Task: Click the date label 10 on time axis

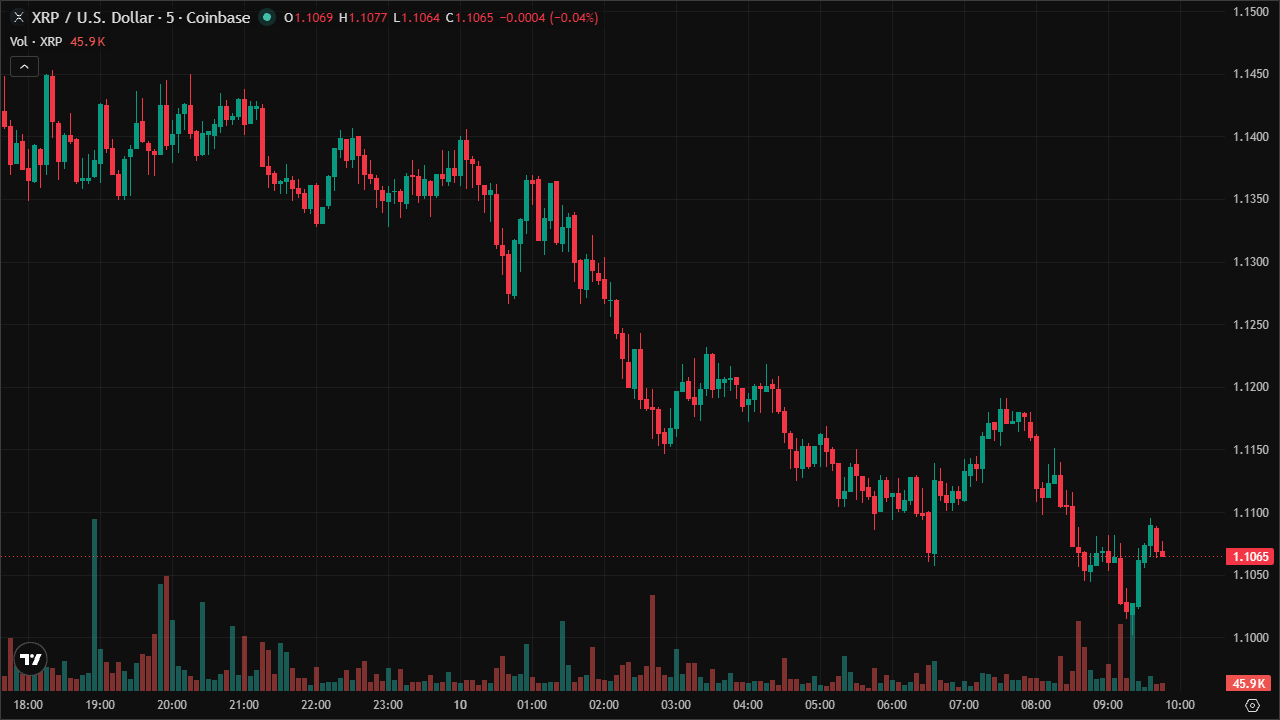Action: coord(460,705)
